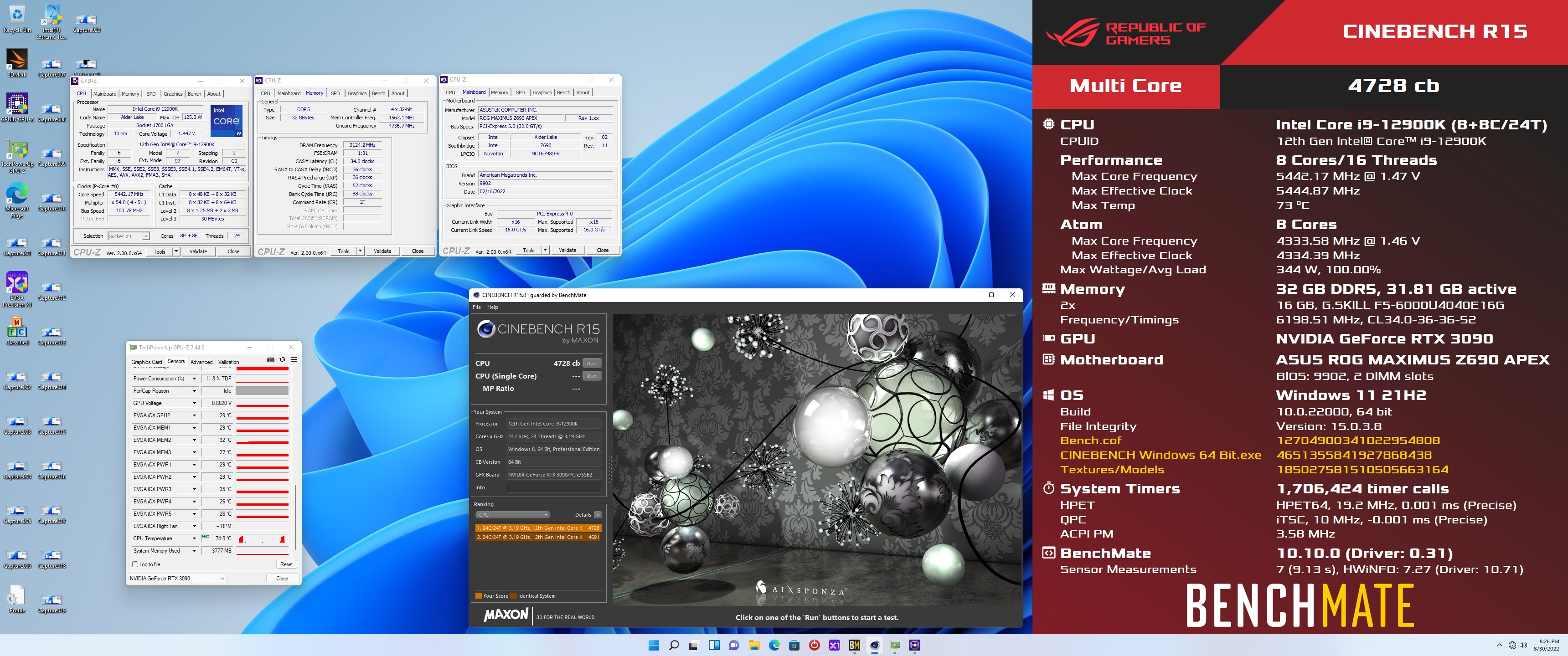Switch to GPU-Z Graphics Card tab

pos(147,362)
